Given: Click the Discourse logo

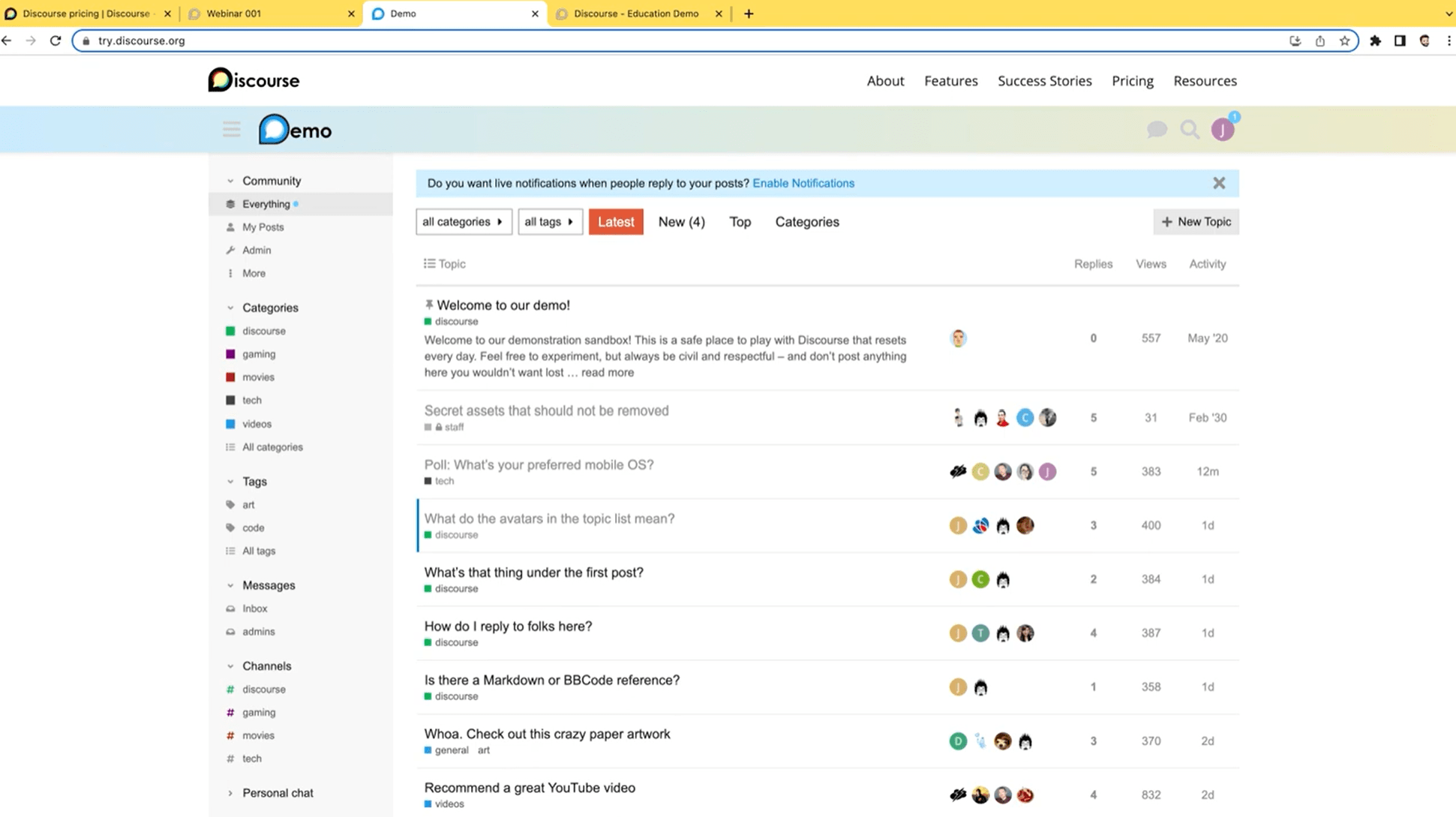Looking at the screenshot, I should (254, 80).
